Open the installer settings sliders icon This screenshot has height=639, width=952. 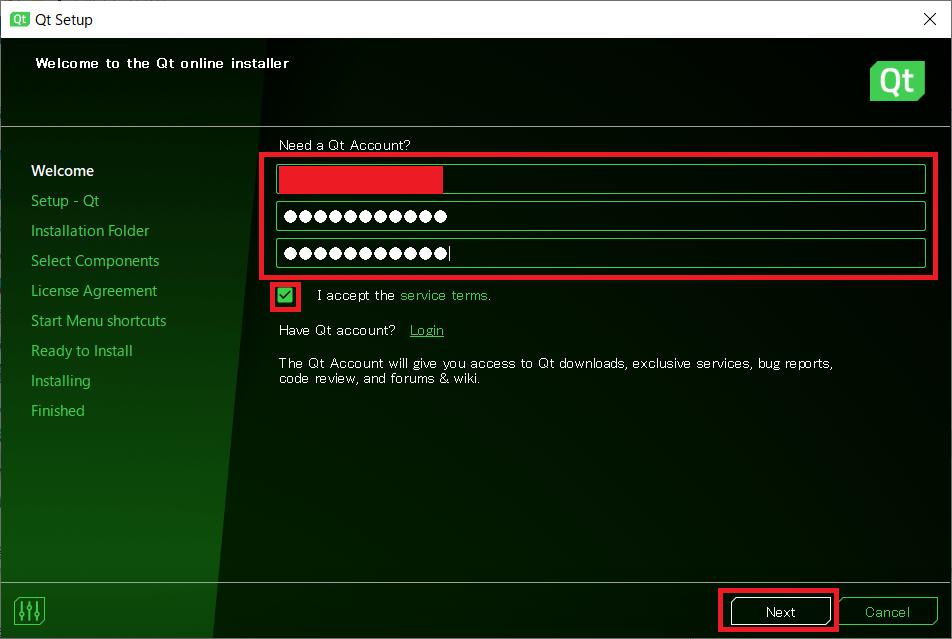(29, 610)
